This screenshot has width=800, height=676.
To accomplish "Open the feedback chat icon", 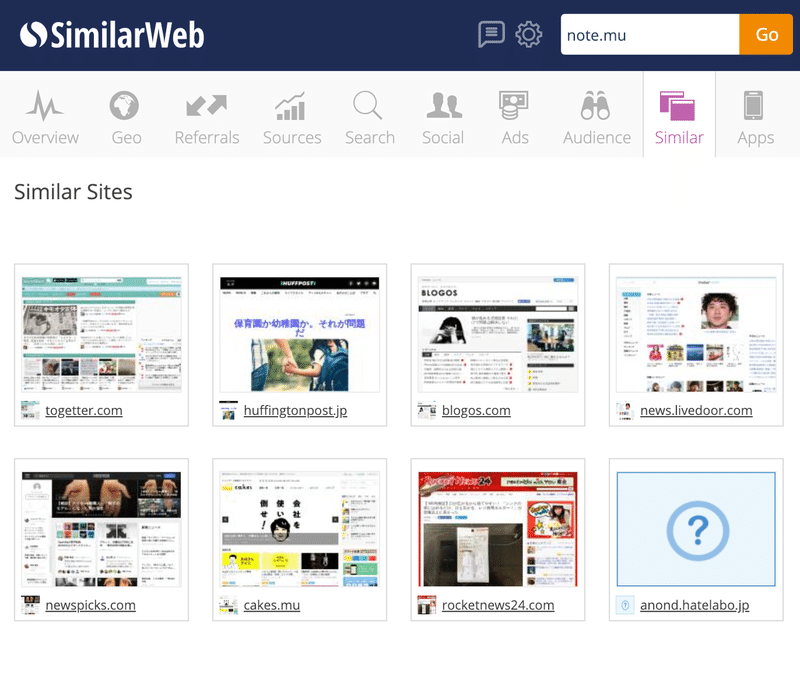I will click(491, 34).
